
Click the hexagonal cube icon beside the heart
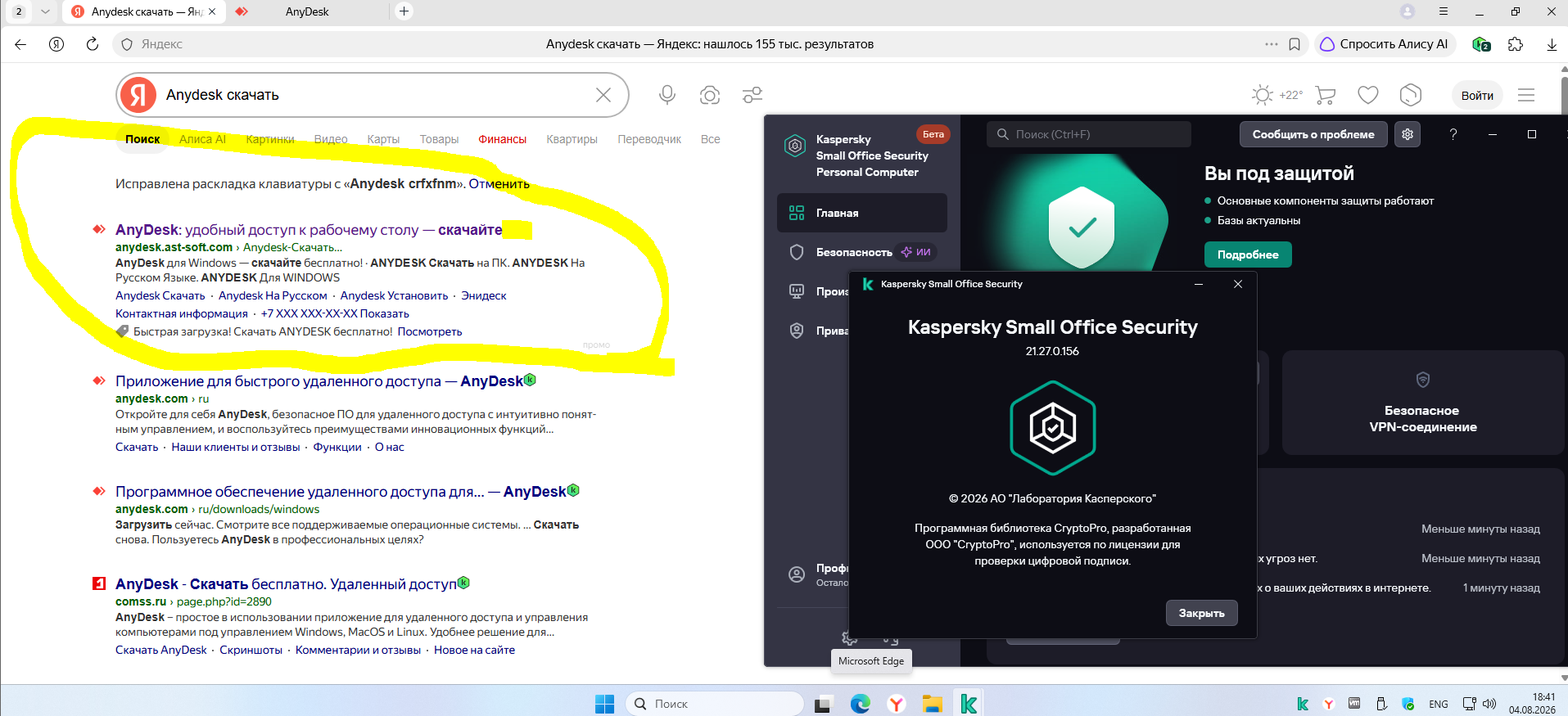(1411, 95)
